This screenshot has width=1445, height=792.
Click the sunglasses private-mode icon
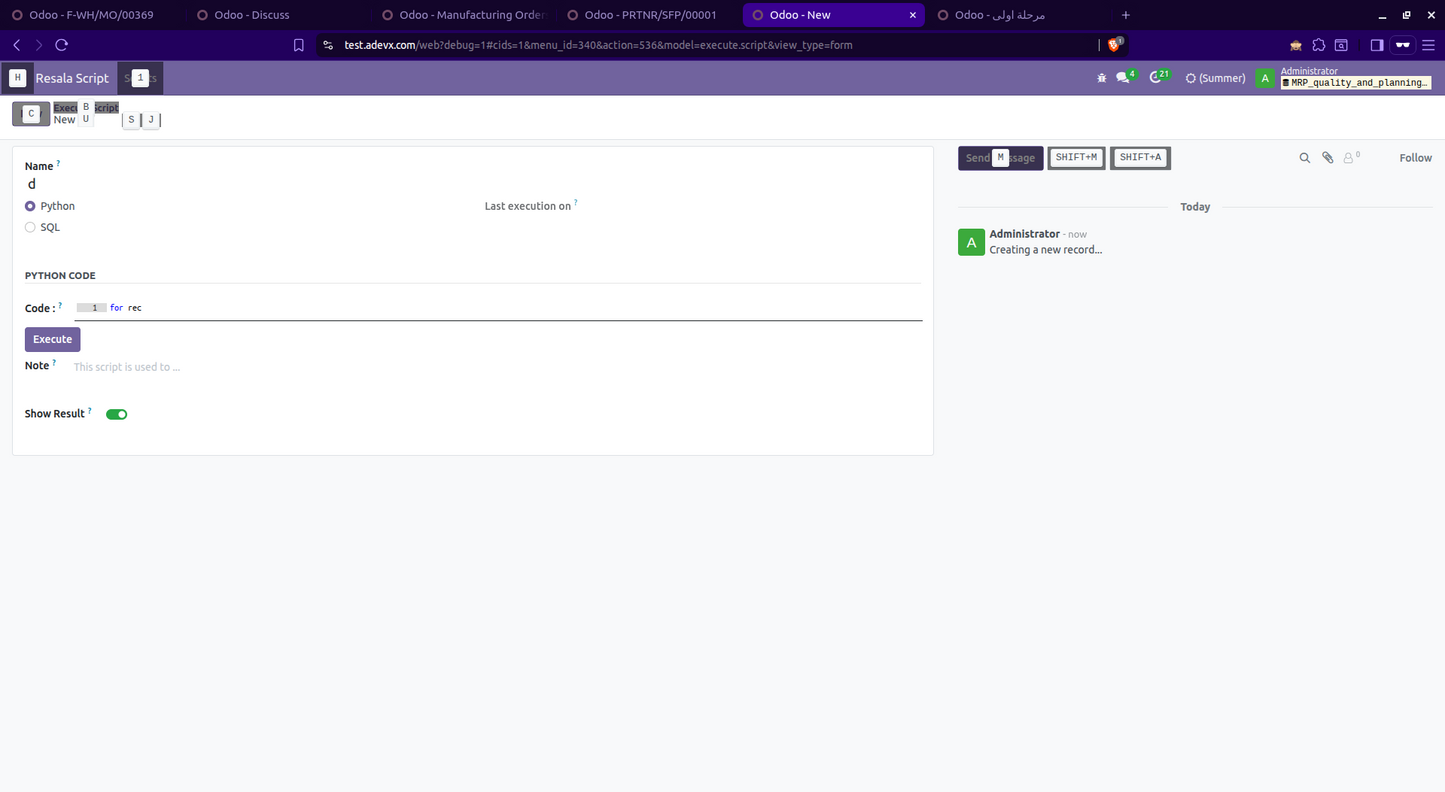[1402, 45]
